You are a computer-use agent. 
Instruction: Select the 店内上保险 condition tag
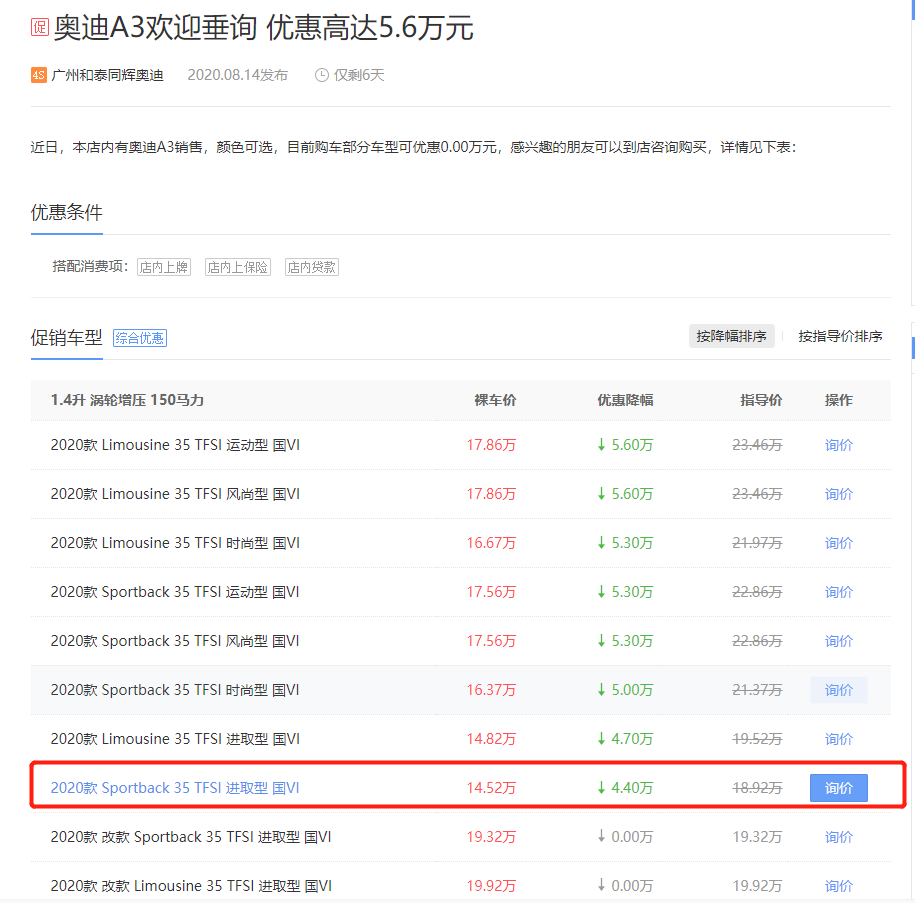pyautogui.click(x=238, y=267)
